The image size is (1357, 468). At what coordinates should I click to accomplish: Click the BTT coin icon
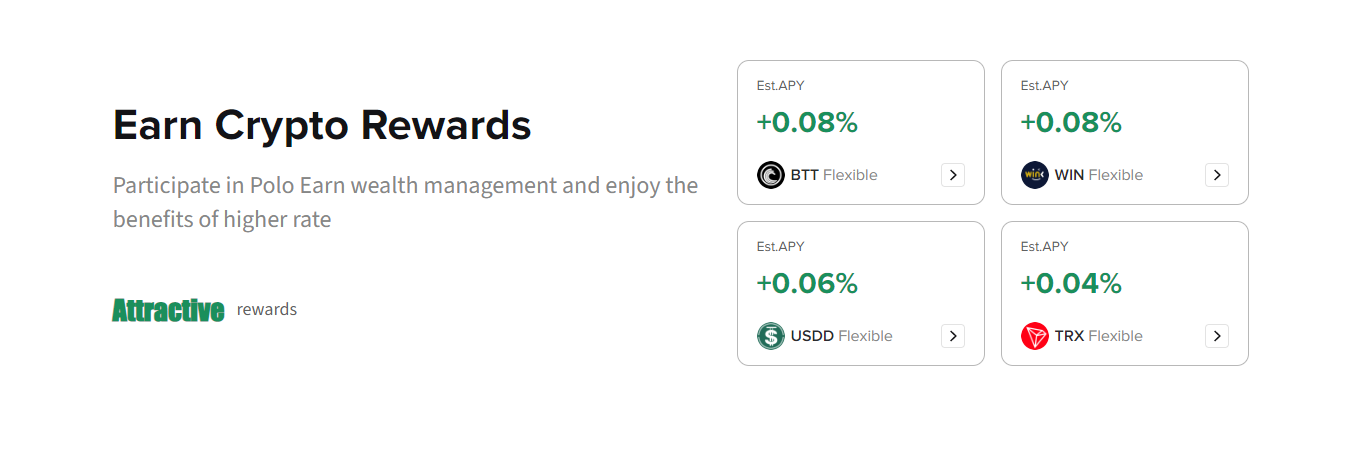770,175
